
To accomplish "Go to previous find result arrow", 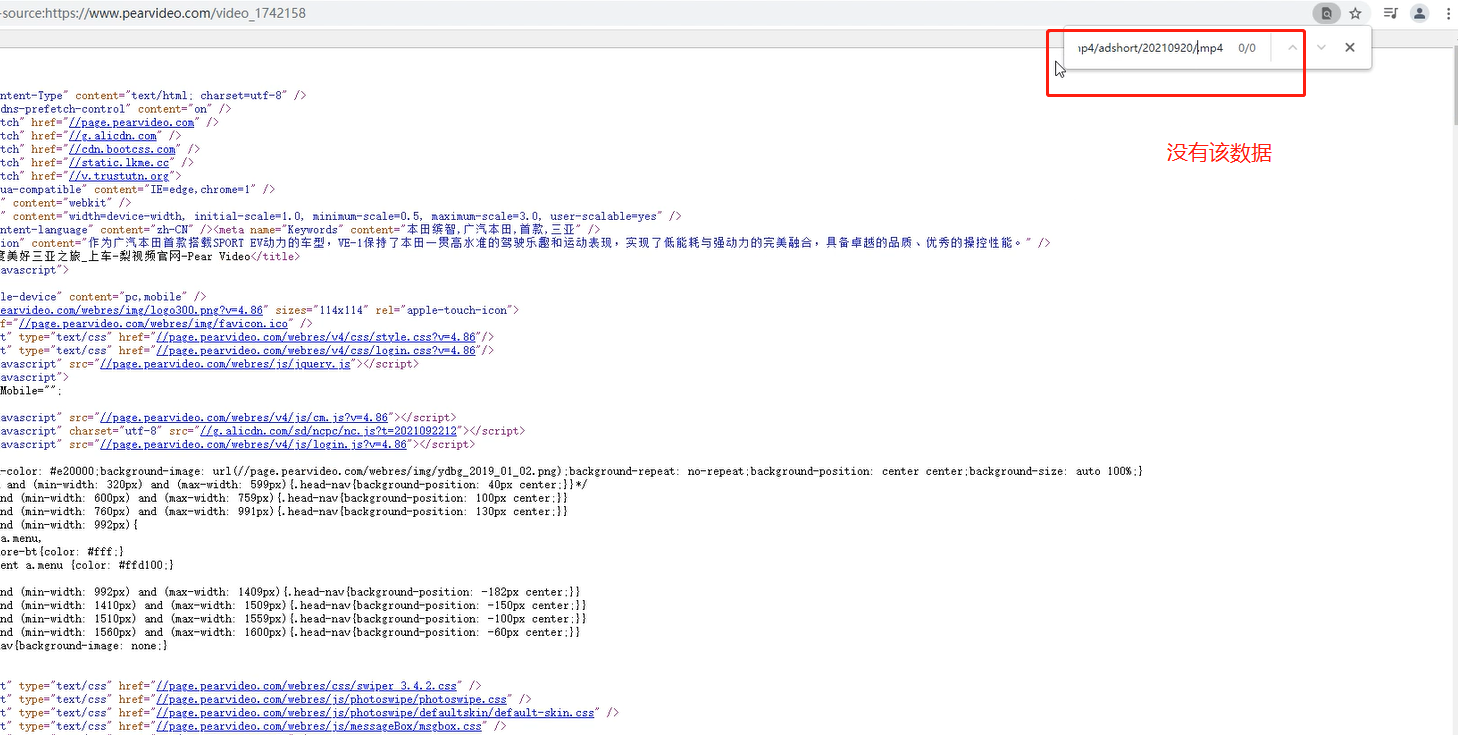I will coord(1292,47).
